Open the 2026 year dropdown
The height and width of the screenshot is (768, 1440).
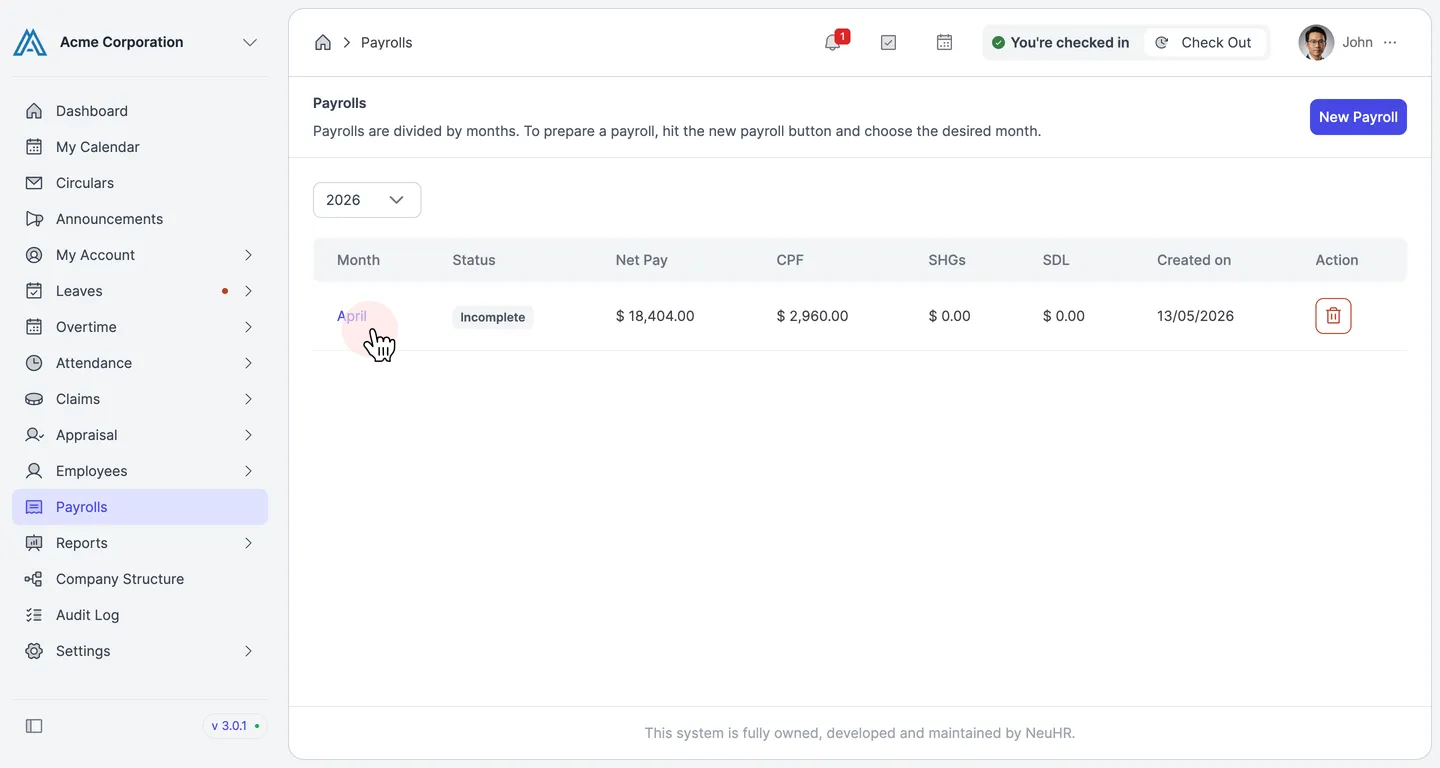[x=367, y=200]
